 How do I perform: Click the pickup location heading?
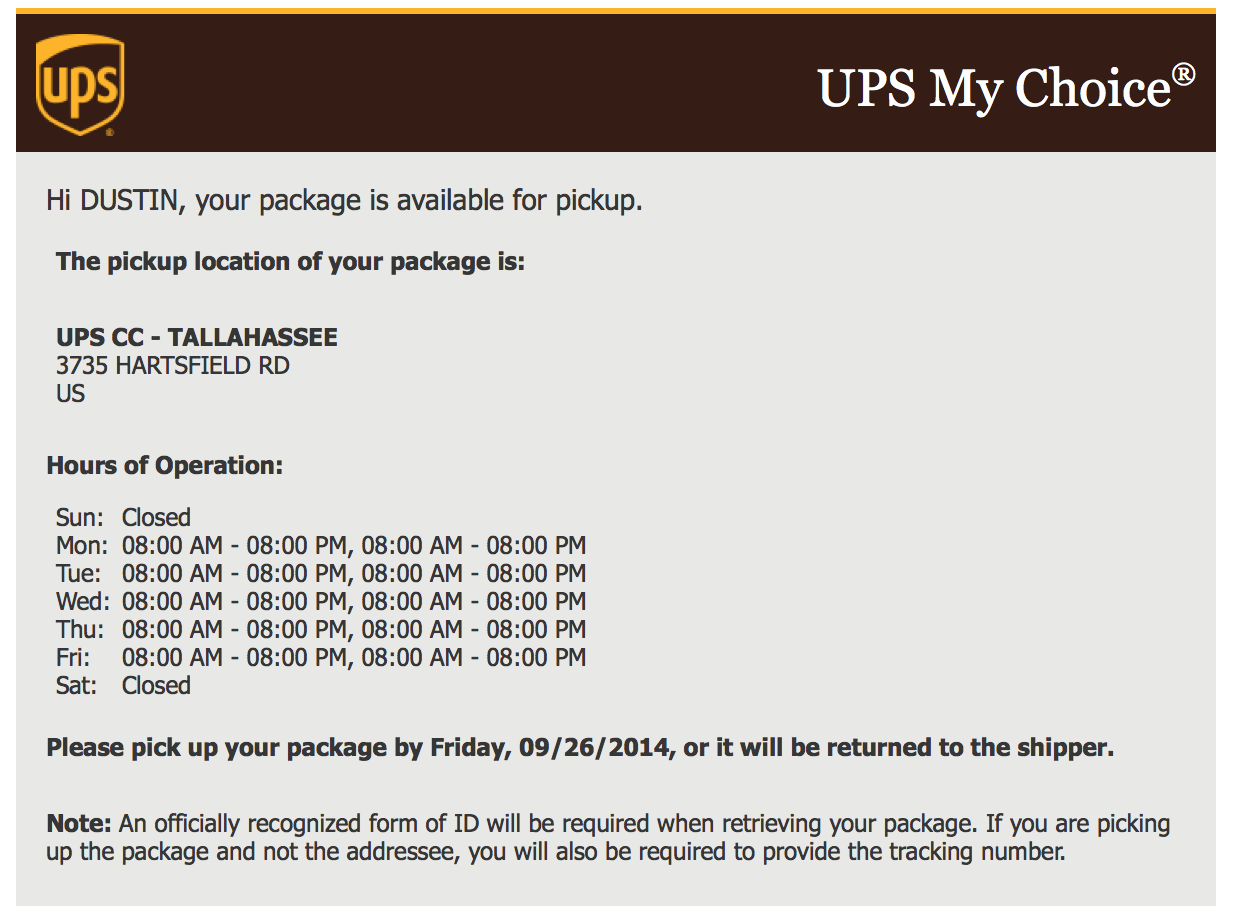point(290,262)
